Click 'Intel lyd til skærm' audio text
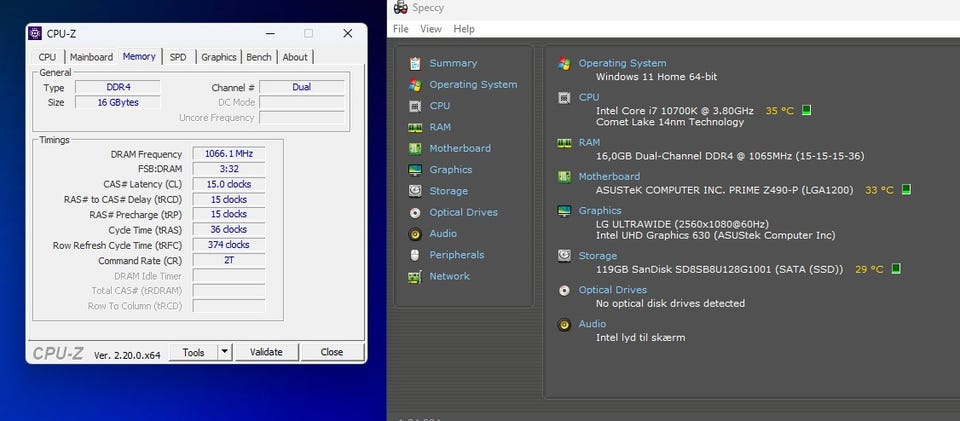The height and width of the screenshot is (421, 960). (x=640, y=337)
